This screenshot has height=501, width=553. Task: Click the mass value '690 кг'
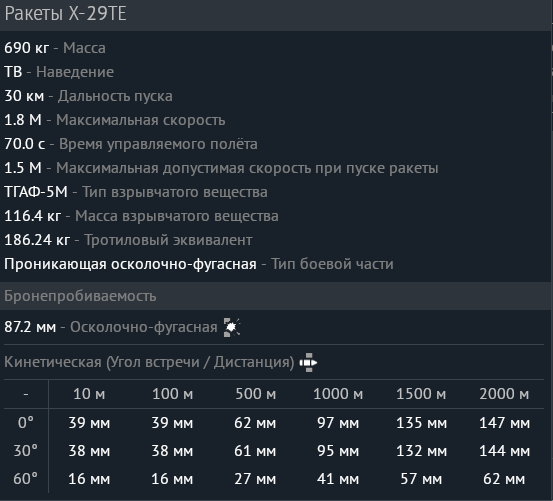pos(26,48)
